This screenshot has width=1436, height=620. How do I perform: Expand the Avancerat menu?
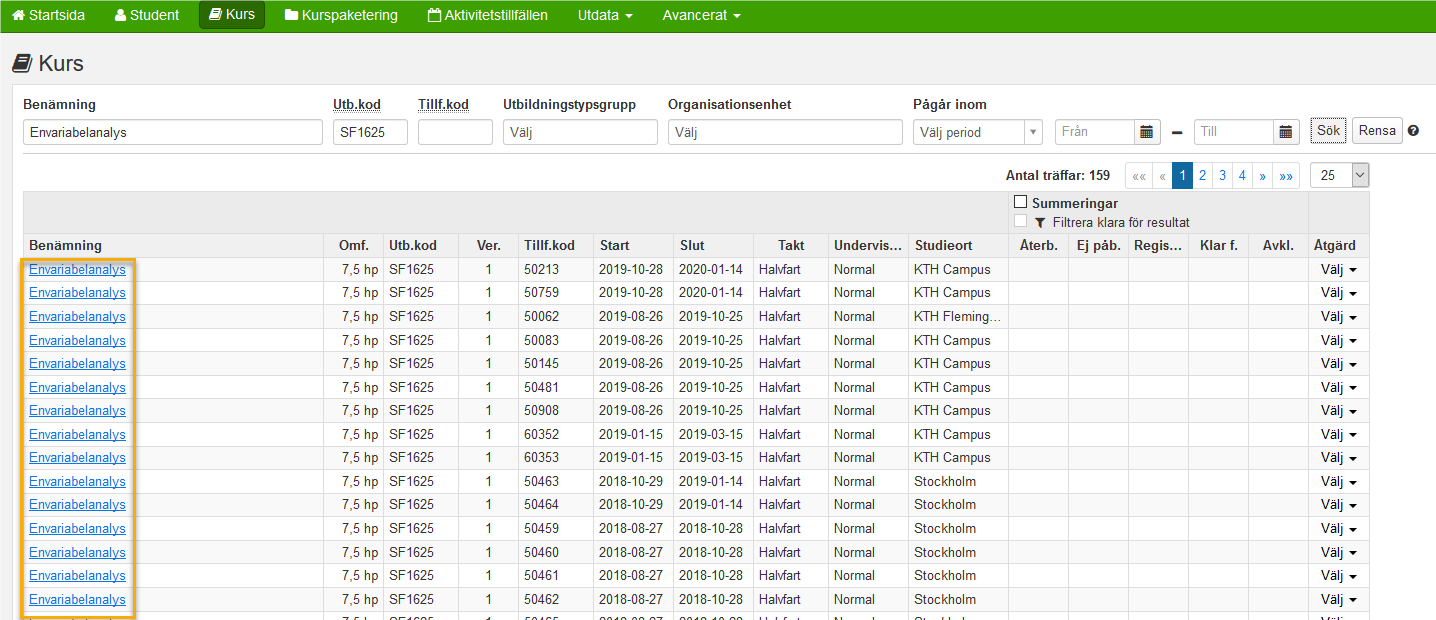click(701, 15)
